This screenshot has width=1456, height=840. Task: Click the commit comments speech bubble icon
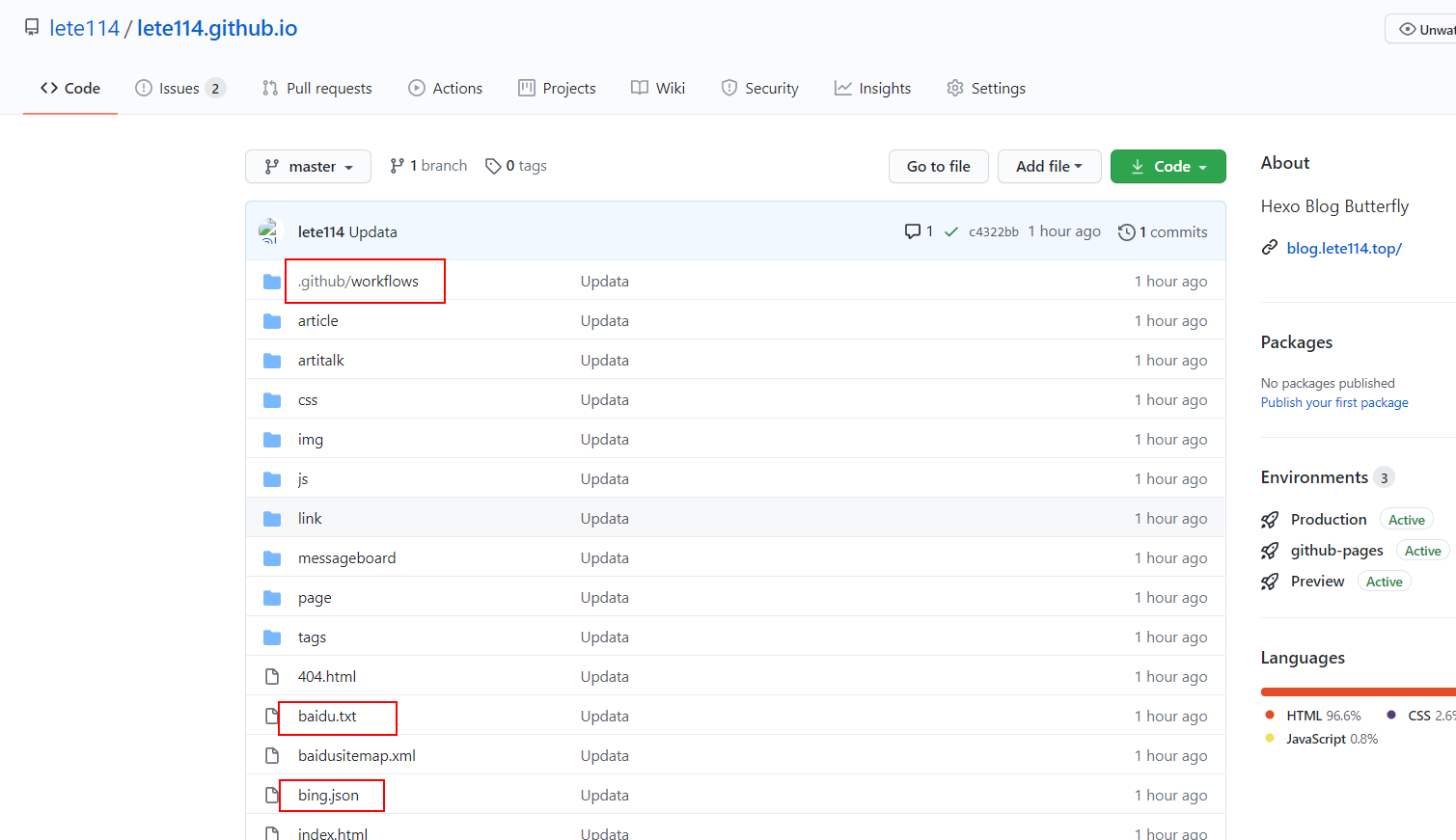[x=912, y=231]
